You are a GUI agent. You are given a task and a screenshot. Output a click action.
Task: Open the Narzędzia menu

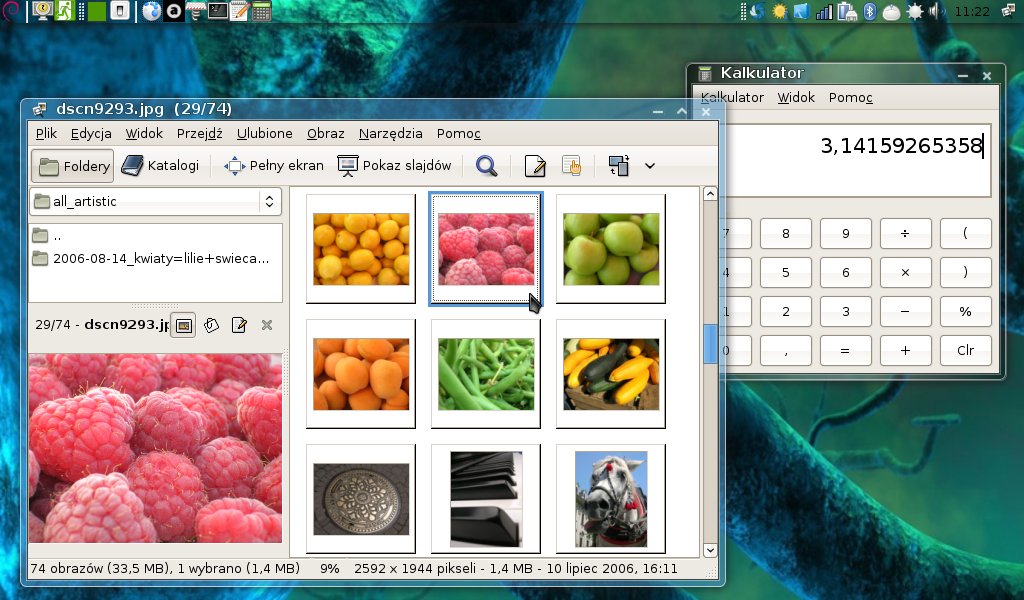(x=391, y=134)
